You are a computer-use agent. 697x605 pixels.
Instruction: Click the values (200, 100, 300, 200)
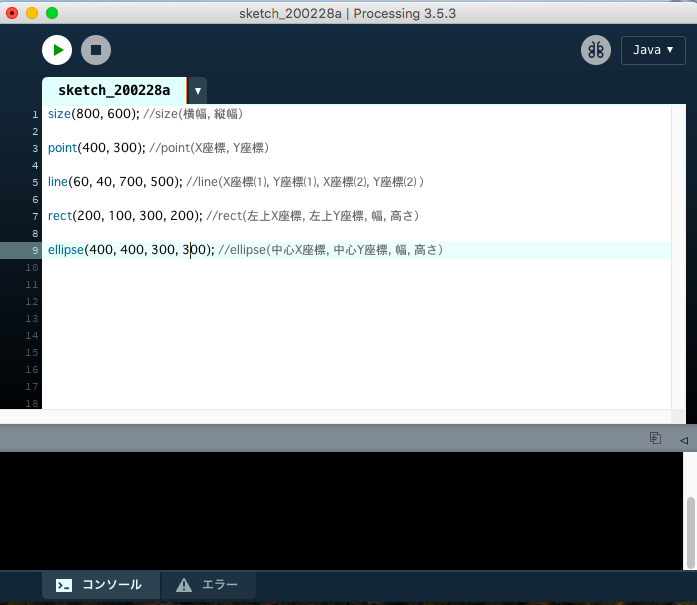click(136, 216)
